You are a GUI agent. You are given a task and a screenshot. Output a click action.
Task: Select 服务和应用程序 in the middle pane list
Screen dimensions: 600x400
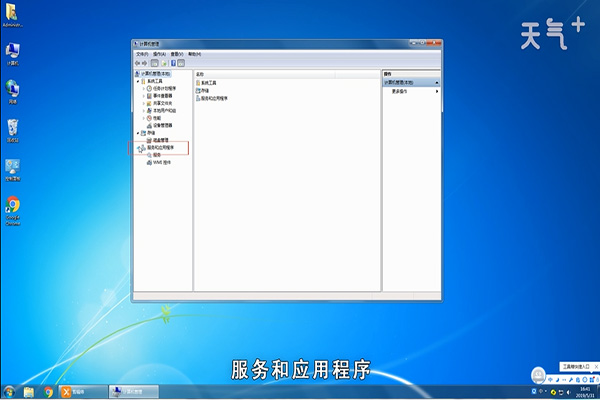coord(214,98)
